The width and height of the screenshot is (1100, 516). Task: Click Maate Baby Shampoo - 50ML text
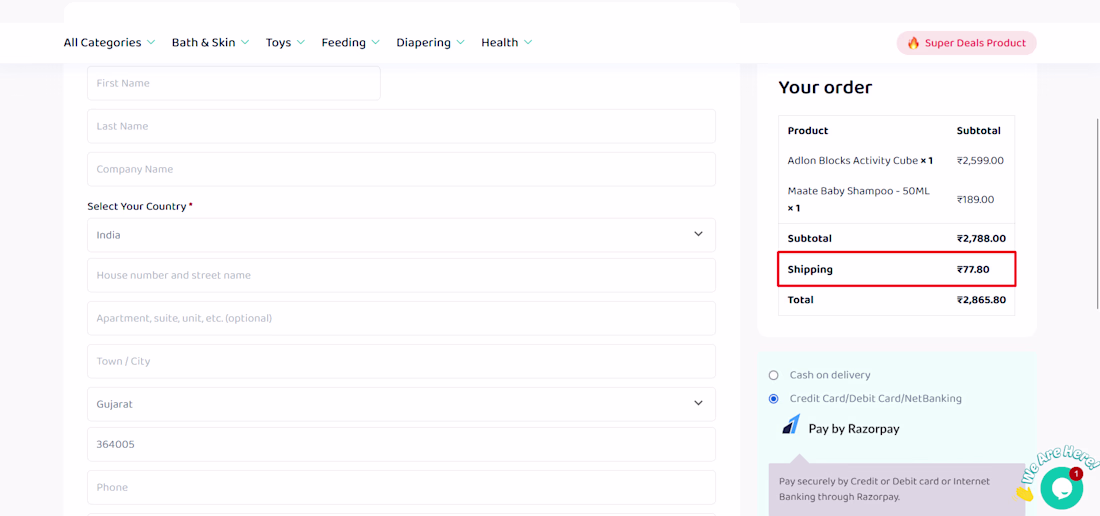coord(859,191)
